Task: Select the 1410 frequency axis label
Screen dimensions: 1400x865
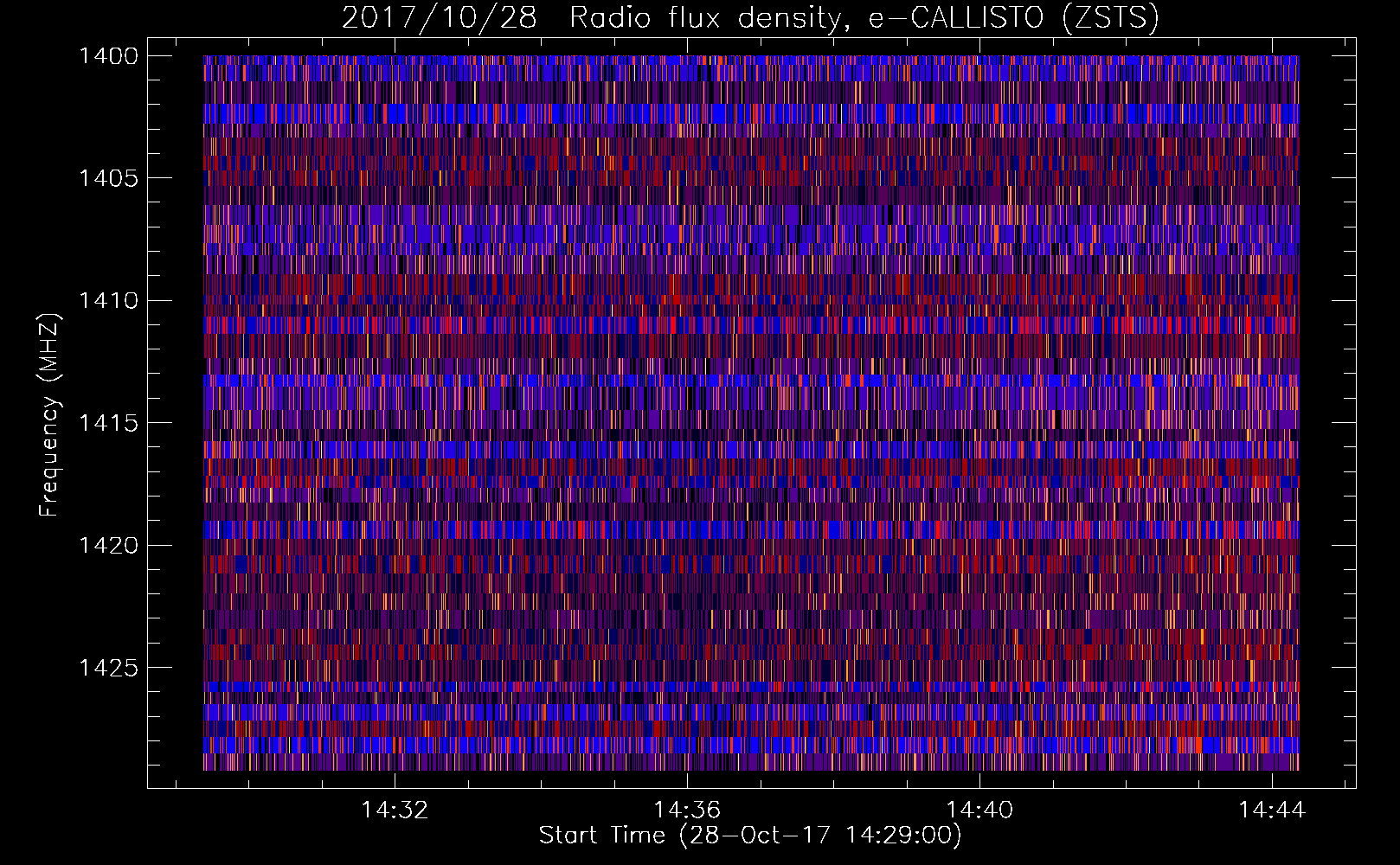Action: tap(108, 301)
